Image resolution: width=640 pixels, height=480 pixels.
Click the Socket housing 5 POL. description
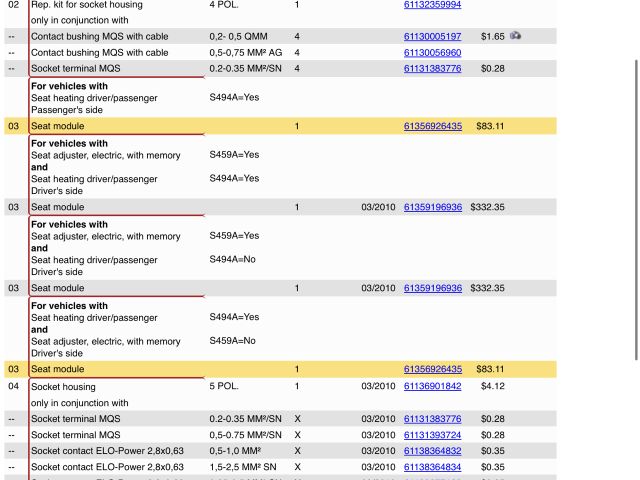click(63, 386)
